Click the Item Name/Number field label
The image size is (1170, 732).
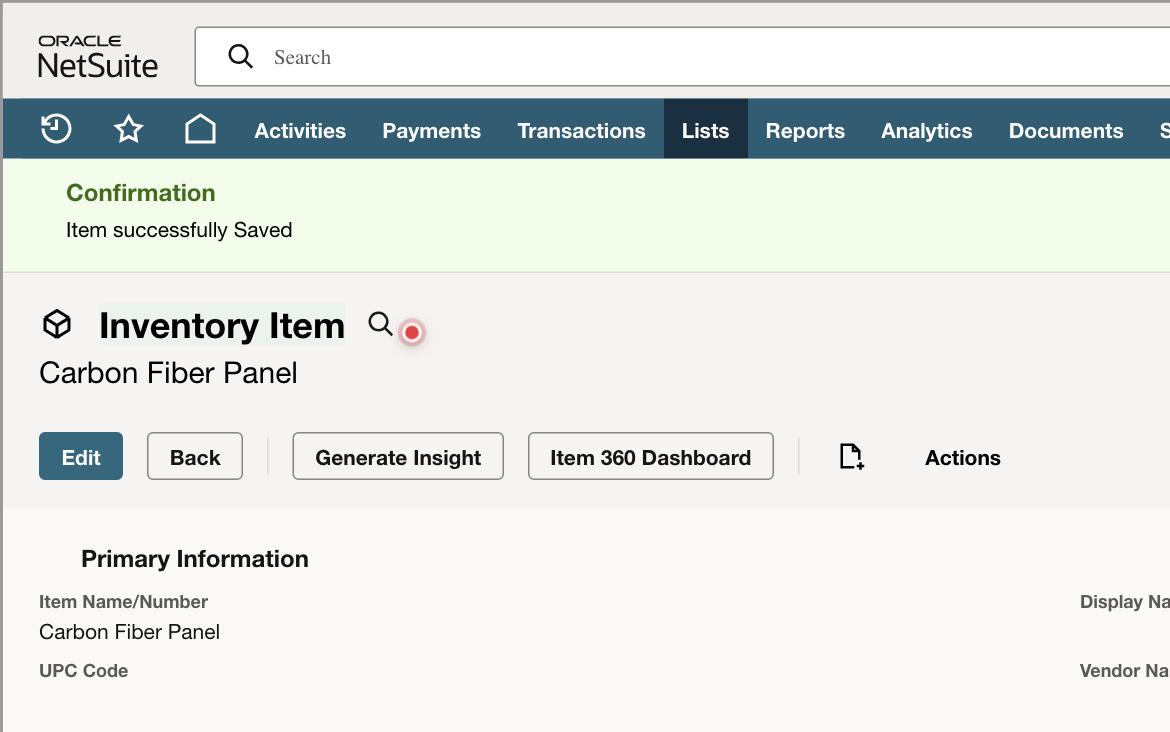tap(123, 601)
